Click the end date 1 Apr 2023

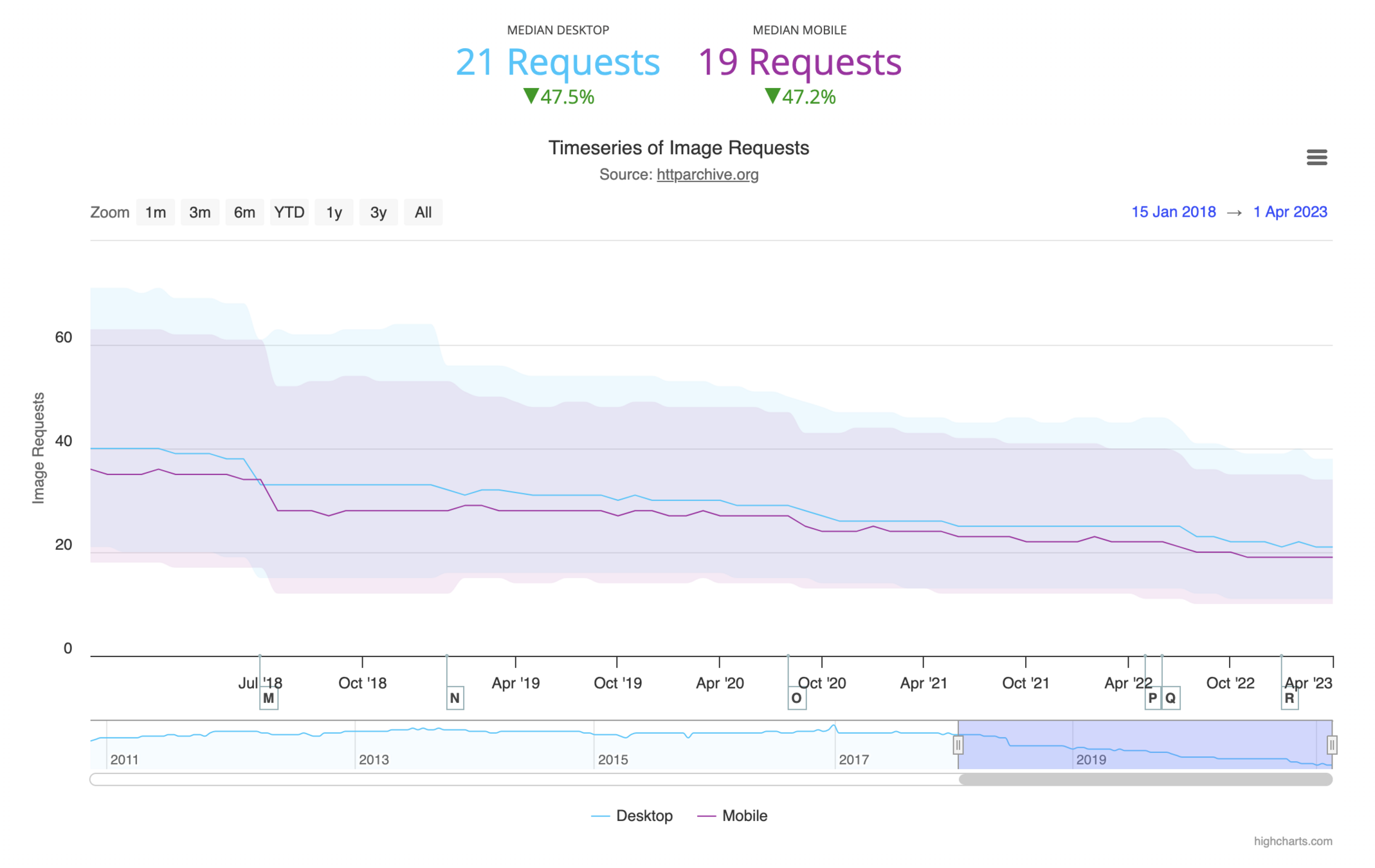coord(1289,212)
